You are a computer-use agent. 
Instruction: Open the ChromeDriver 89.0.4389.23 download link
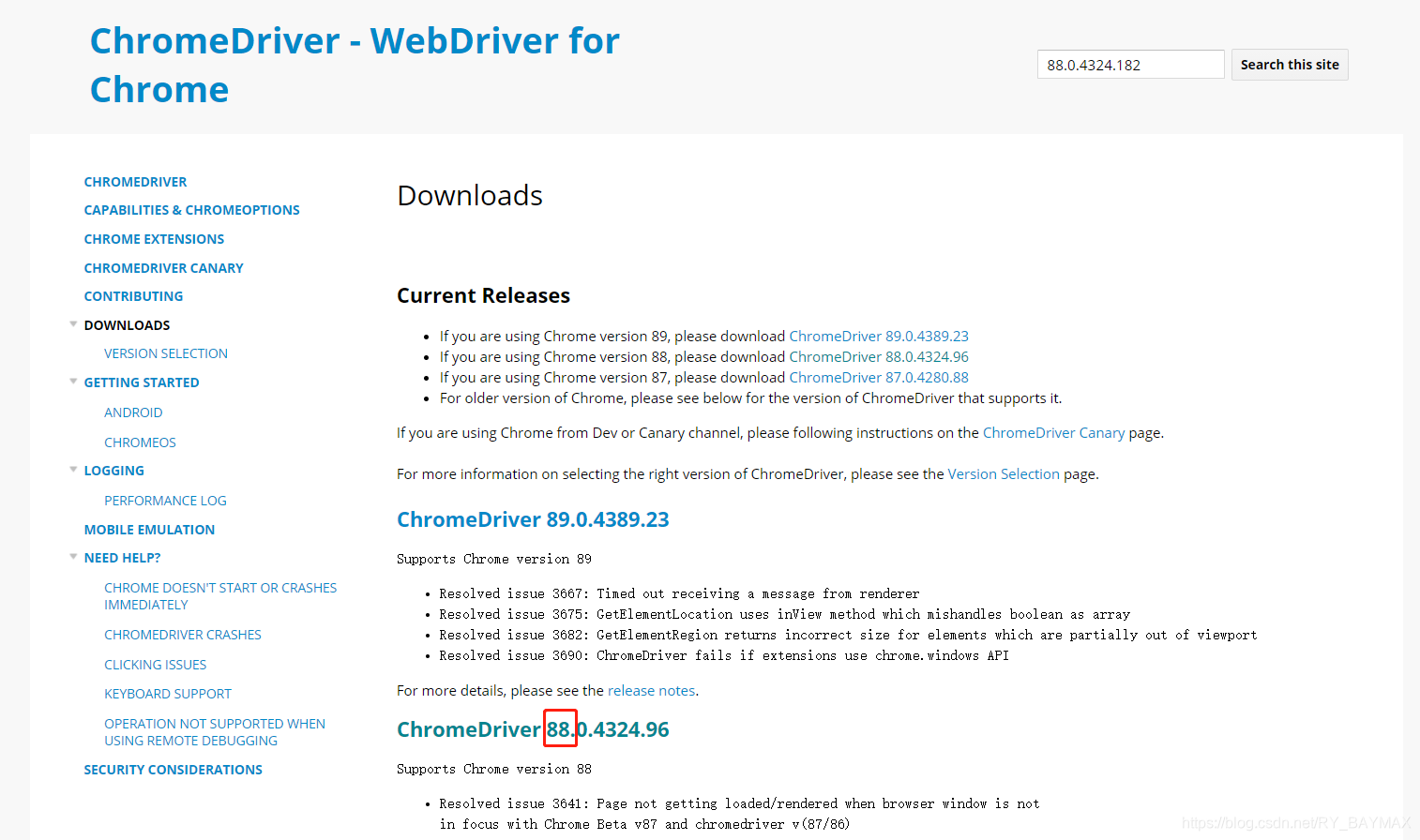[878, 336]
